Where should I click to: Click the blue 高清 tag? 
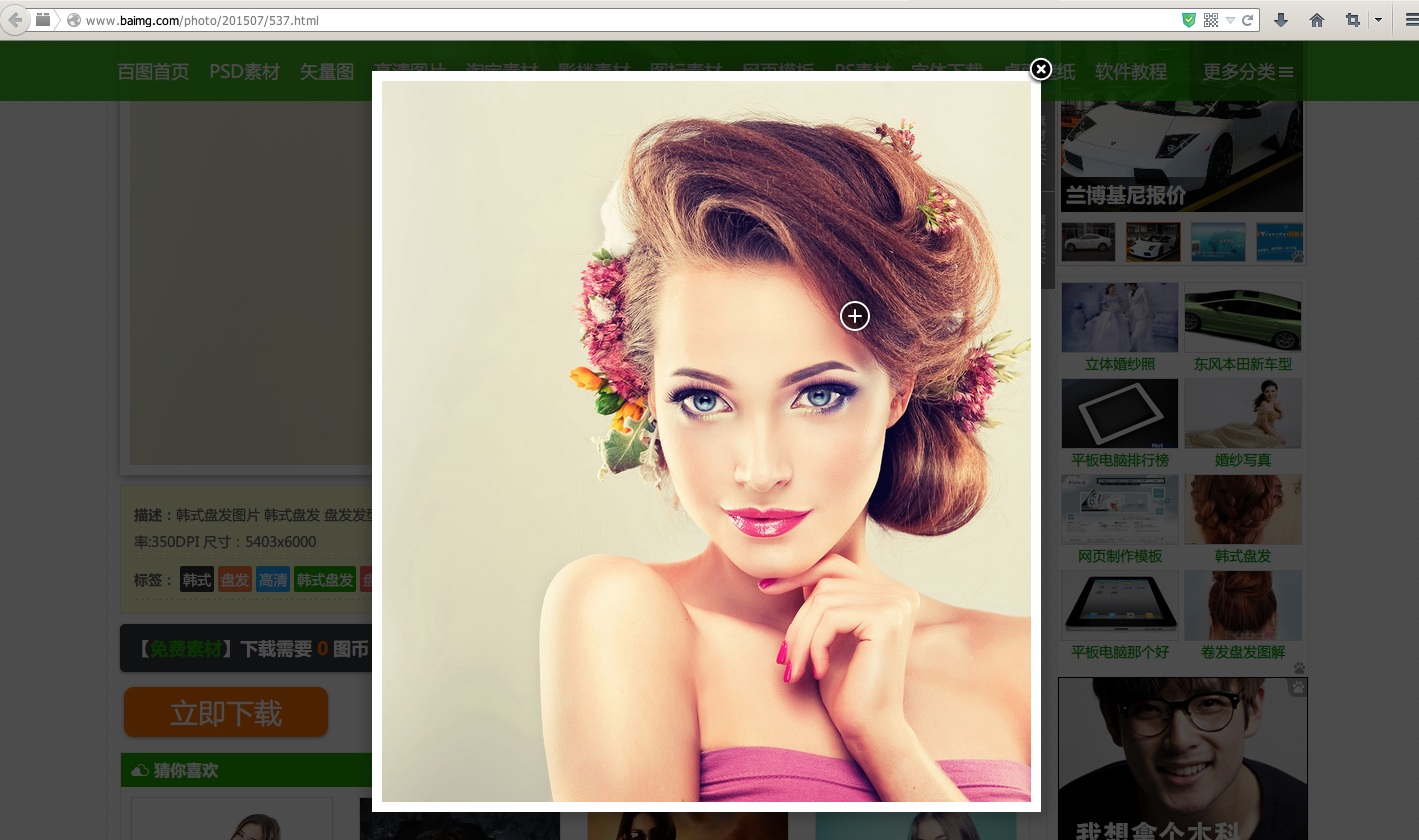pyautogui.click(x=273, y=580)
